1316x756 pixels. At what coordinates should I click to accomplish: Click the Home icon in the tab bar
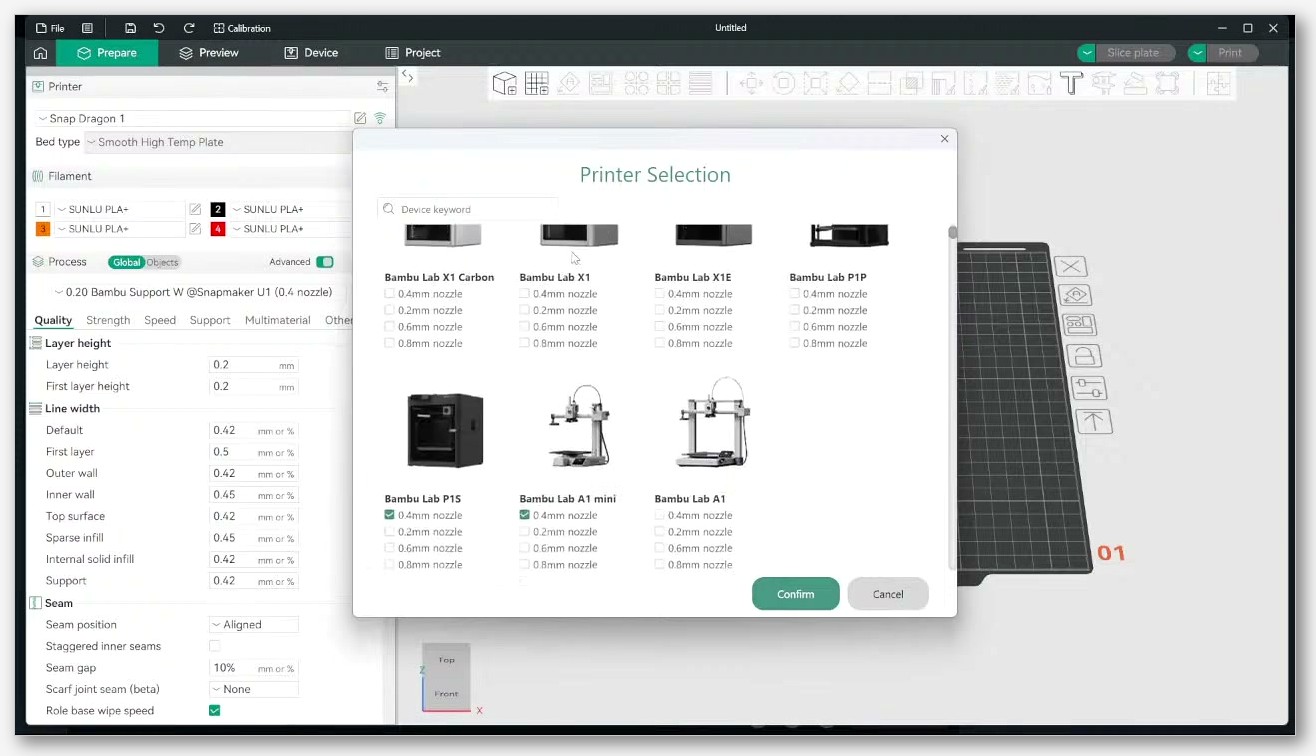[x=40, y=53]
